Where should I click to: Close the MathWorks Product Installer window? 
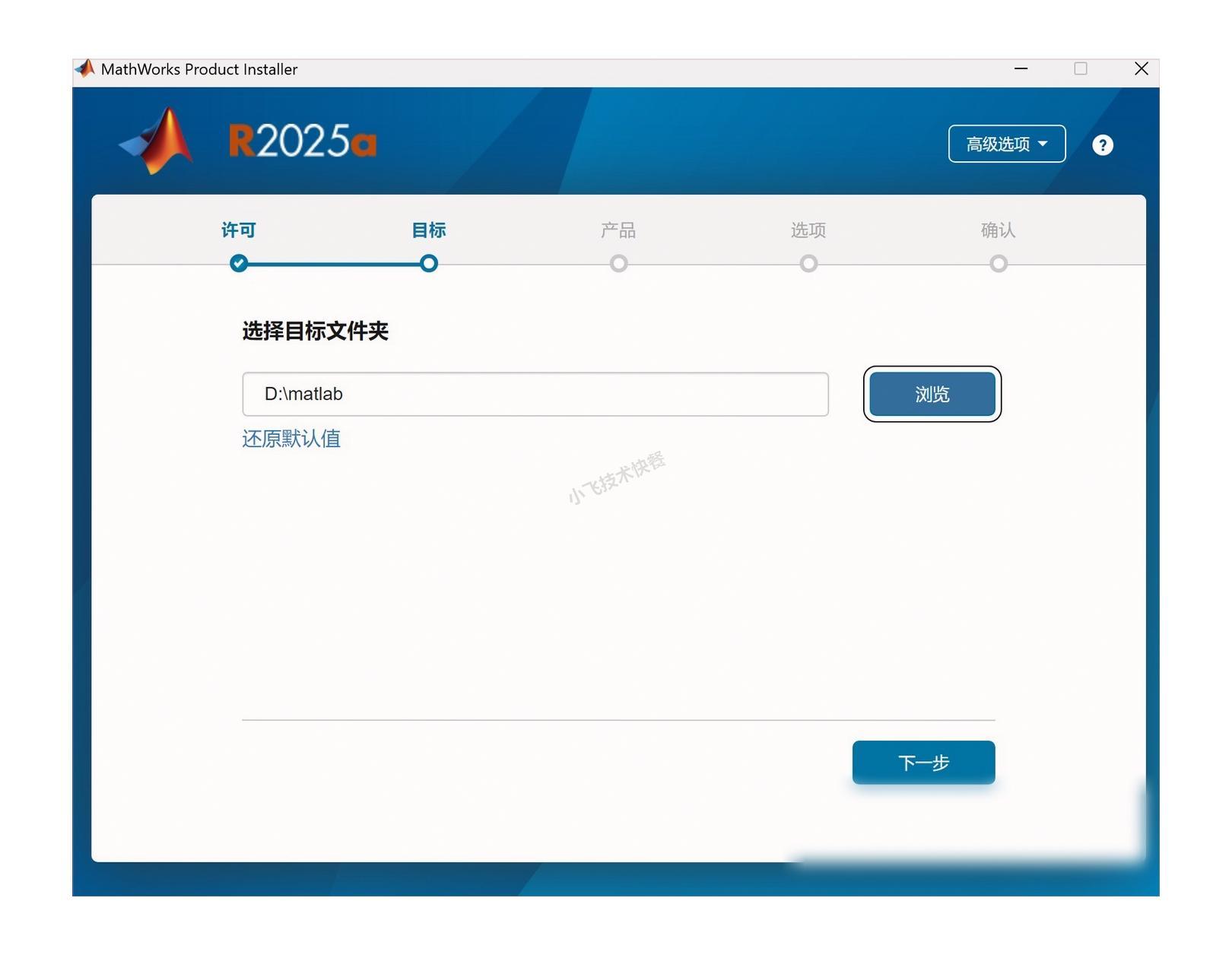coord(1142,68)
